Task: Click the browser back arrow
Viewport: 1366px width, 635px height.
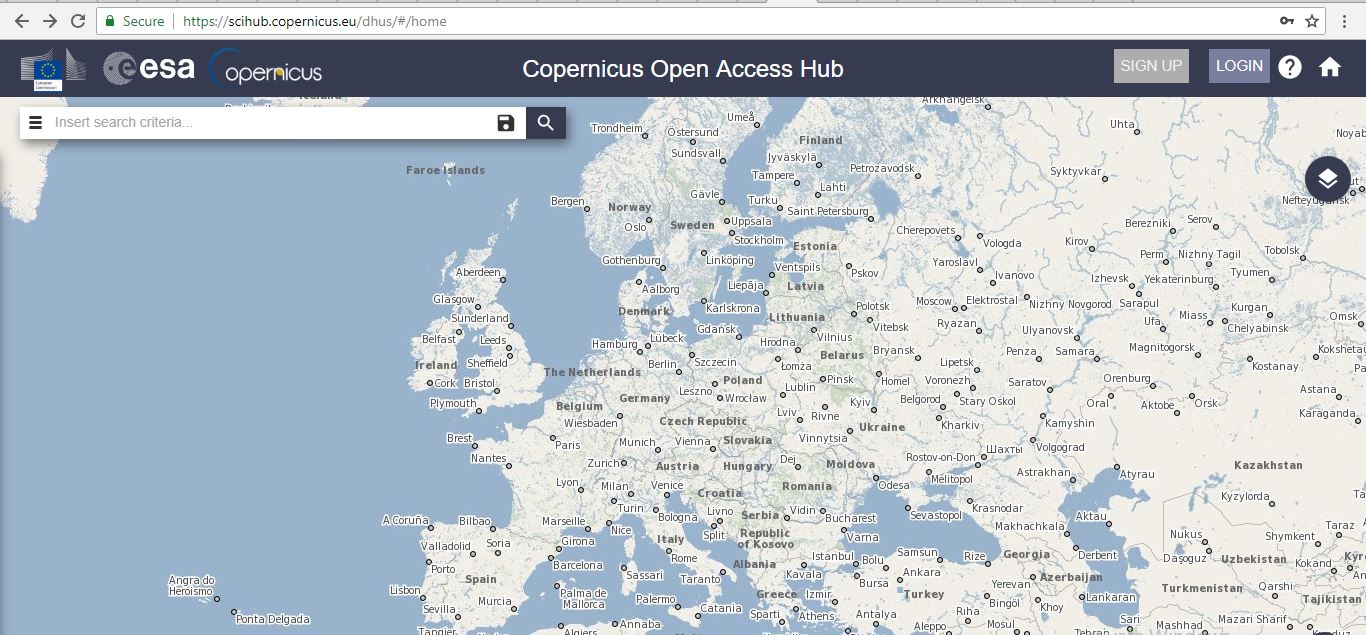Action: click(22, 21)
